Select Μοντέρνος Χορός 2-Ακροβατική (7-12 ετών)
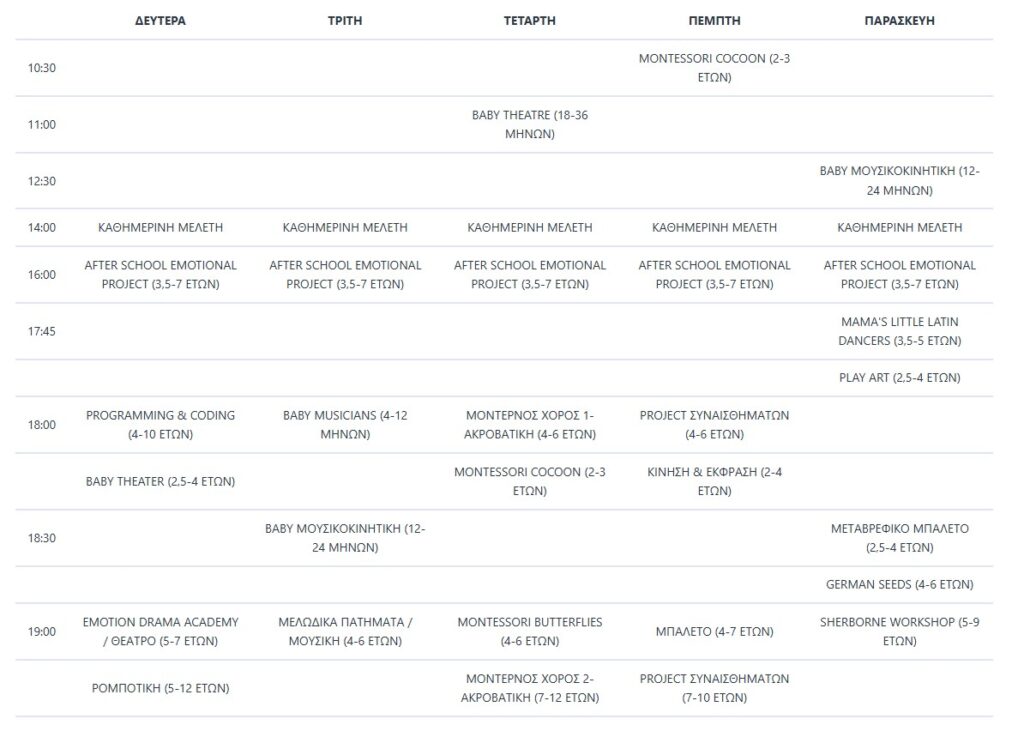 pos(529,688)
